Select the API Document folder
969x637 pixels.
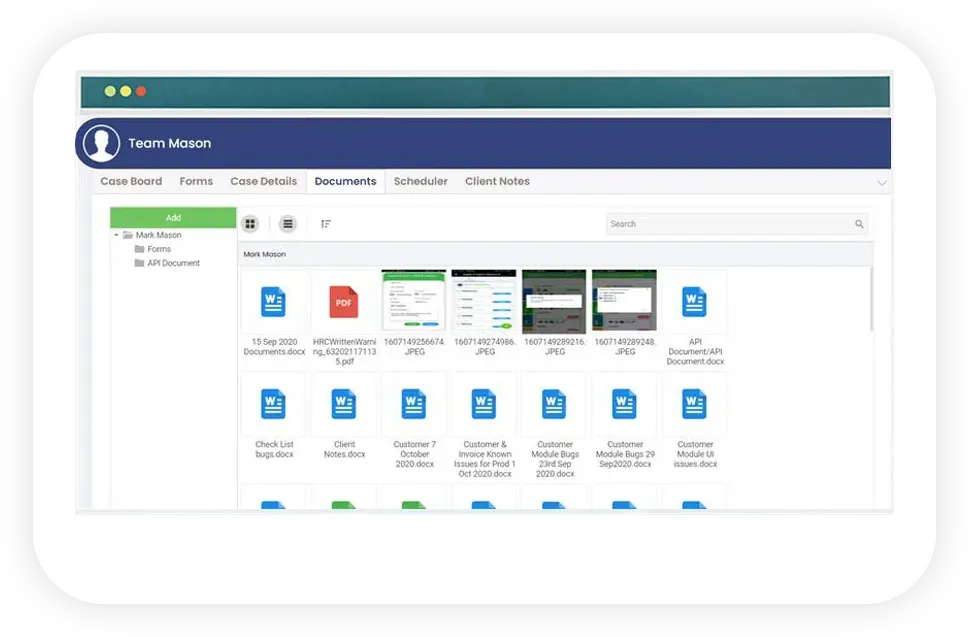coord(173,263)
